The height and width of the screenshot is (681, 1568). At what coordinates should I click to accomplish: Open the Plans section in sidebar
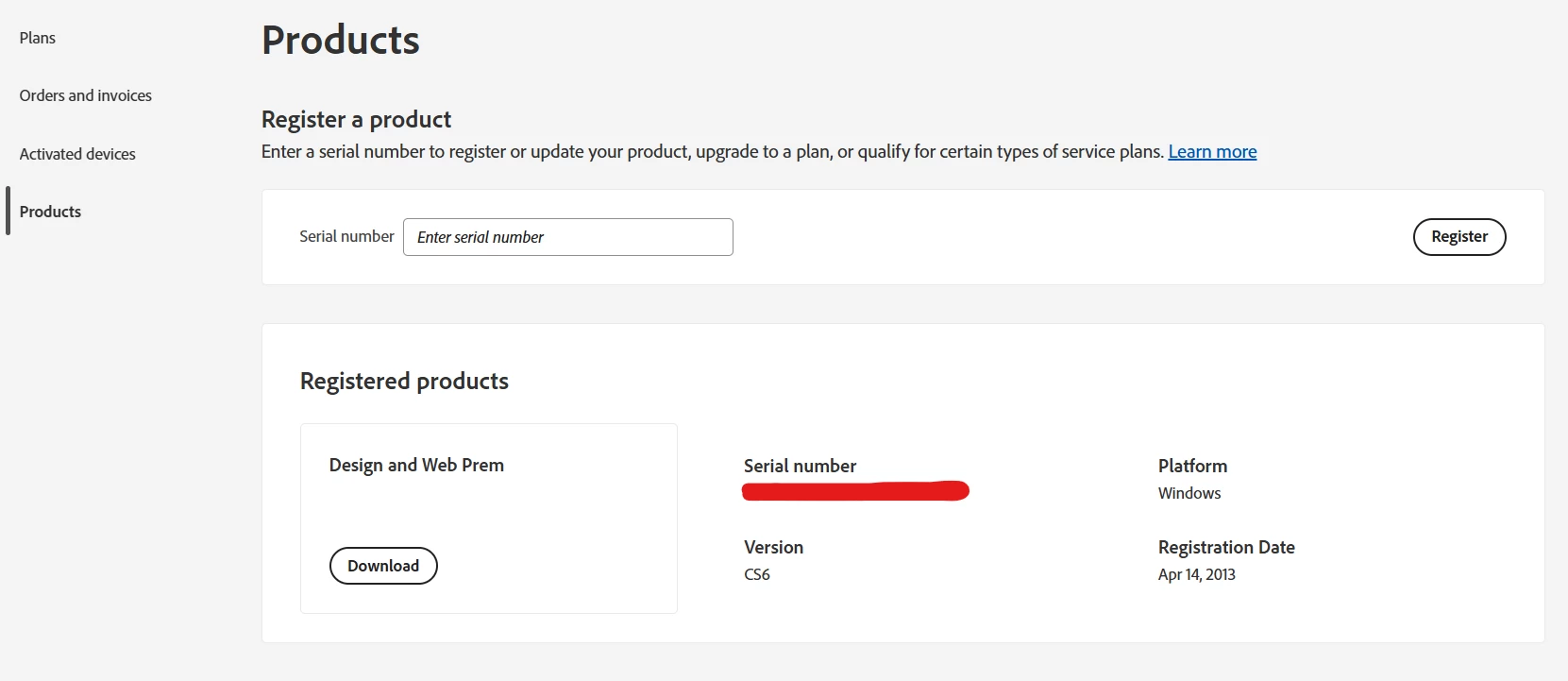[x=38, y=38]
